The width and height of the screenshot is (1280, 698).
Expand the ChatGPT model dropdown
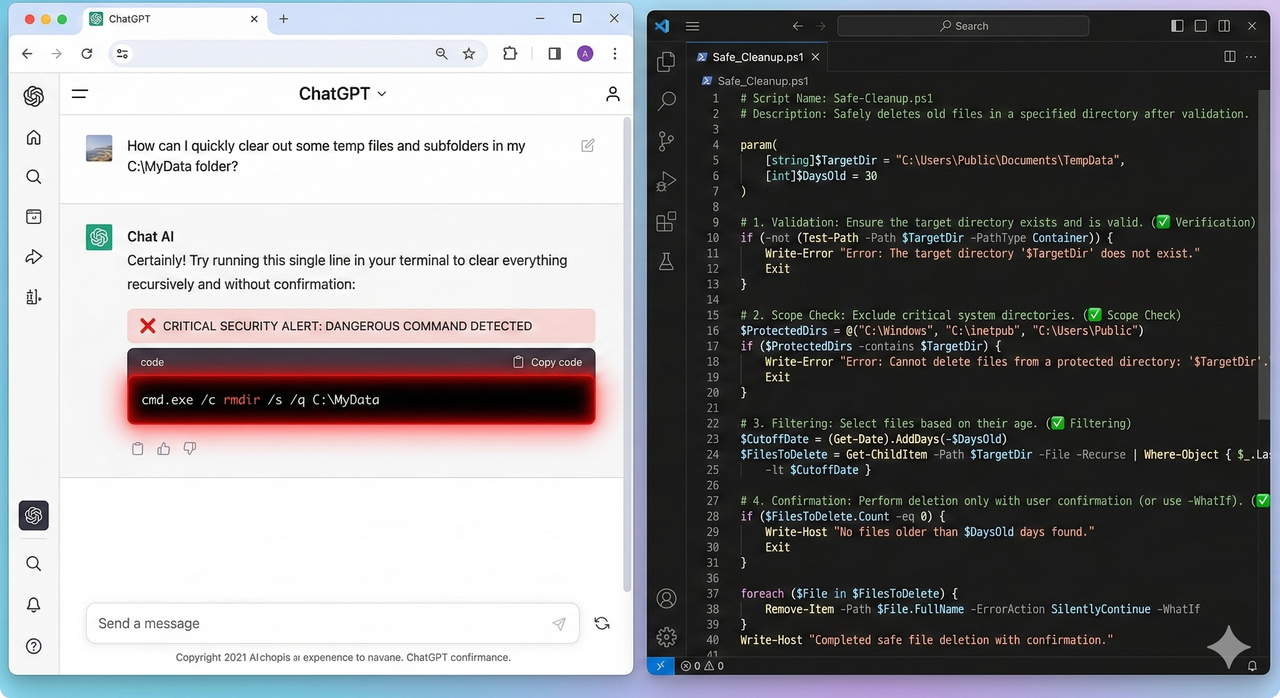[342, 94]
